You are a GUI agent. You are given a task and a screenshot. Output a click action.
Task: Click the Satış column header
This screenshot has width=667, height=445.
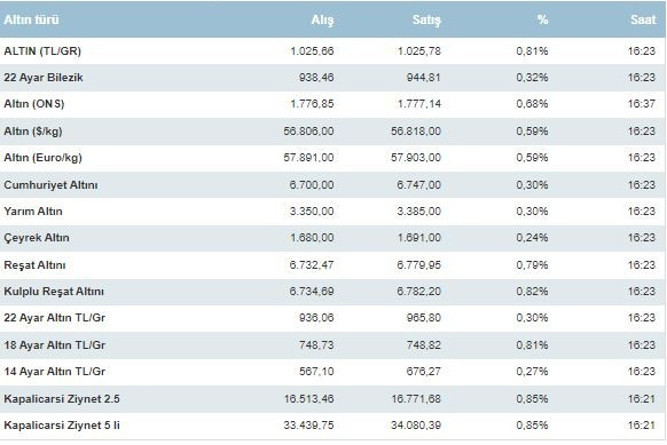click(x=426, y=20)
